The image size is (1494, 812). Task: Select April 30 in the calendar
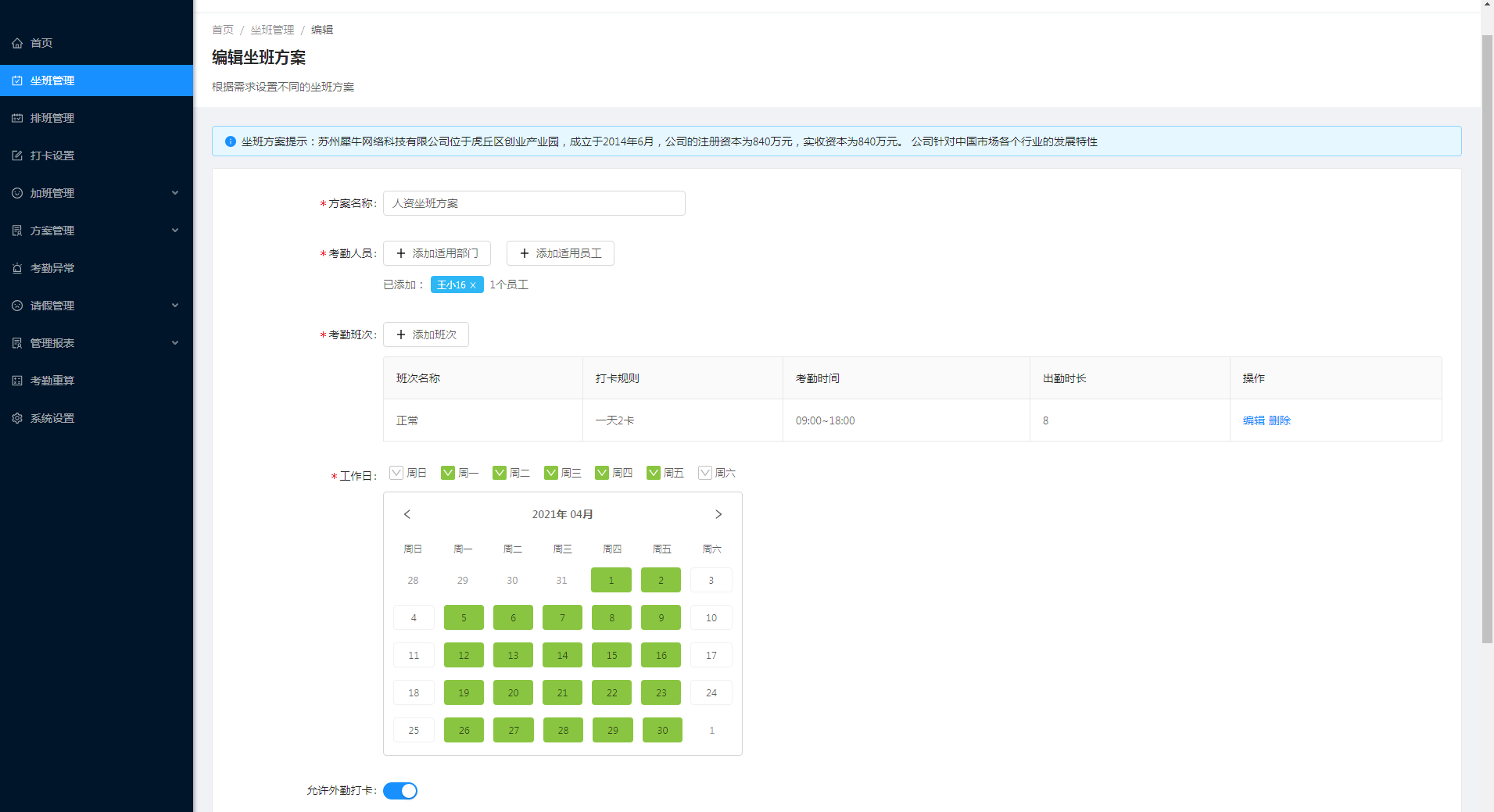click(x=662, y=730)
